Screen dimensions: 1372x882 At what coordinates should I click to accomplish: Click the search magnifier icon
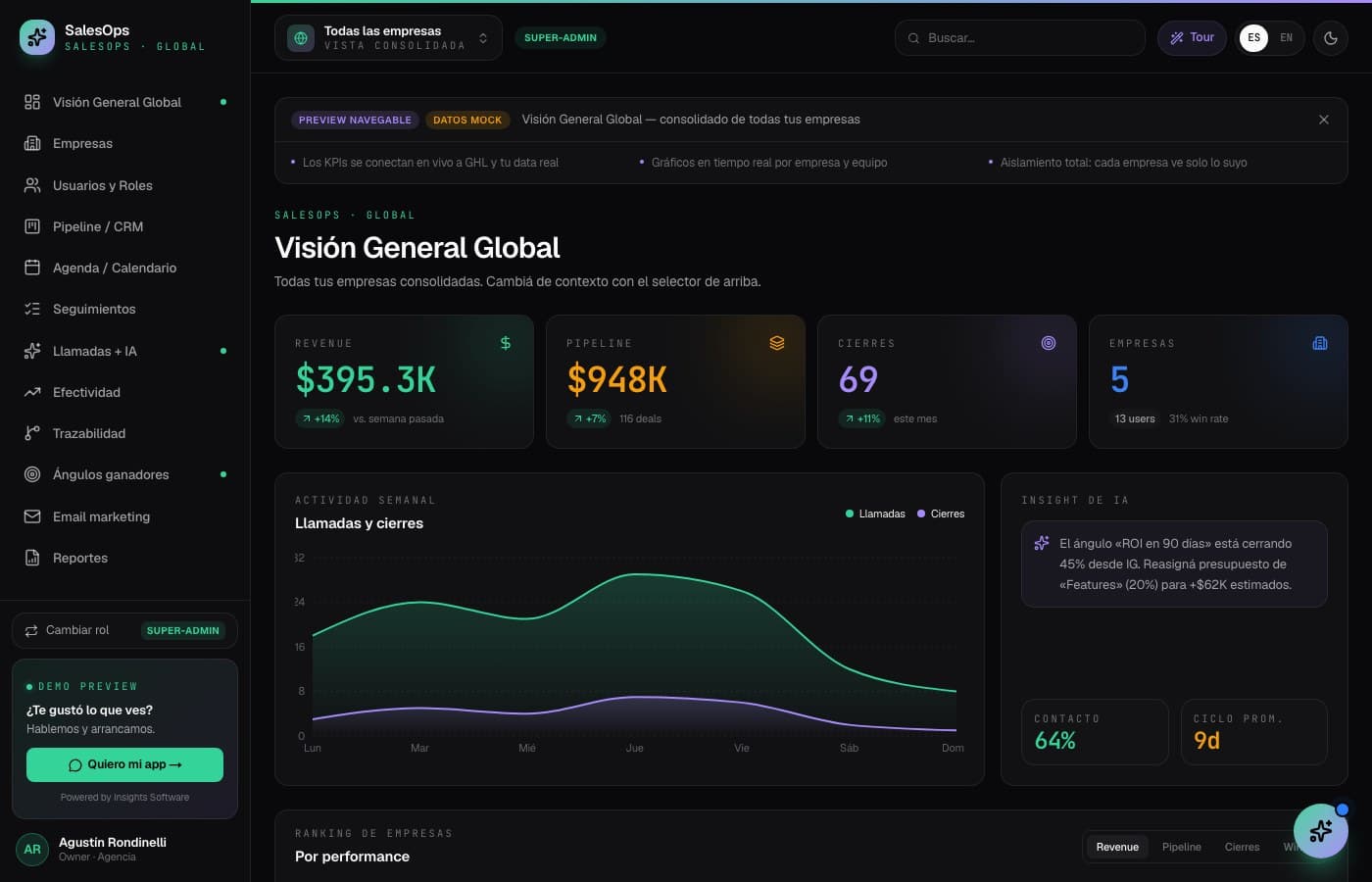(x=913, y=38)
